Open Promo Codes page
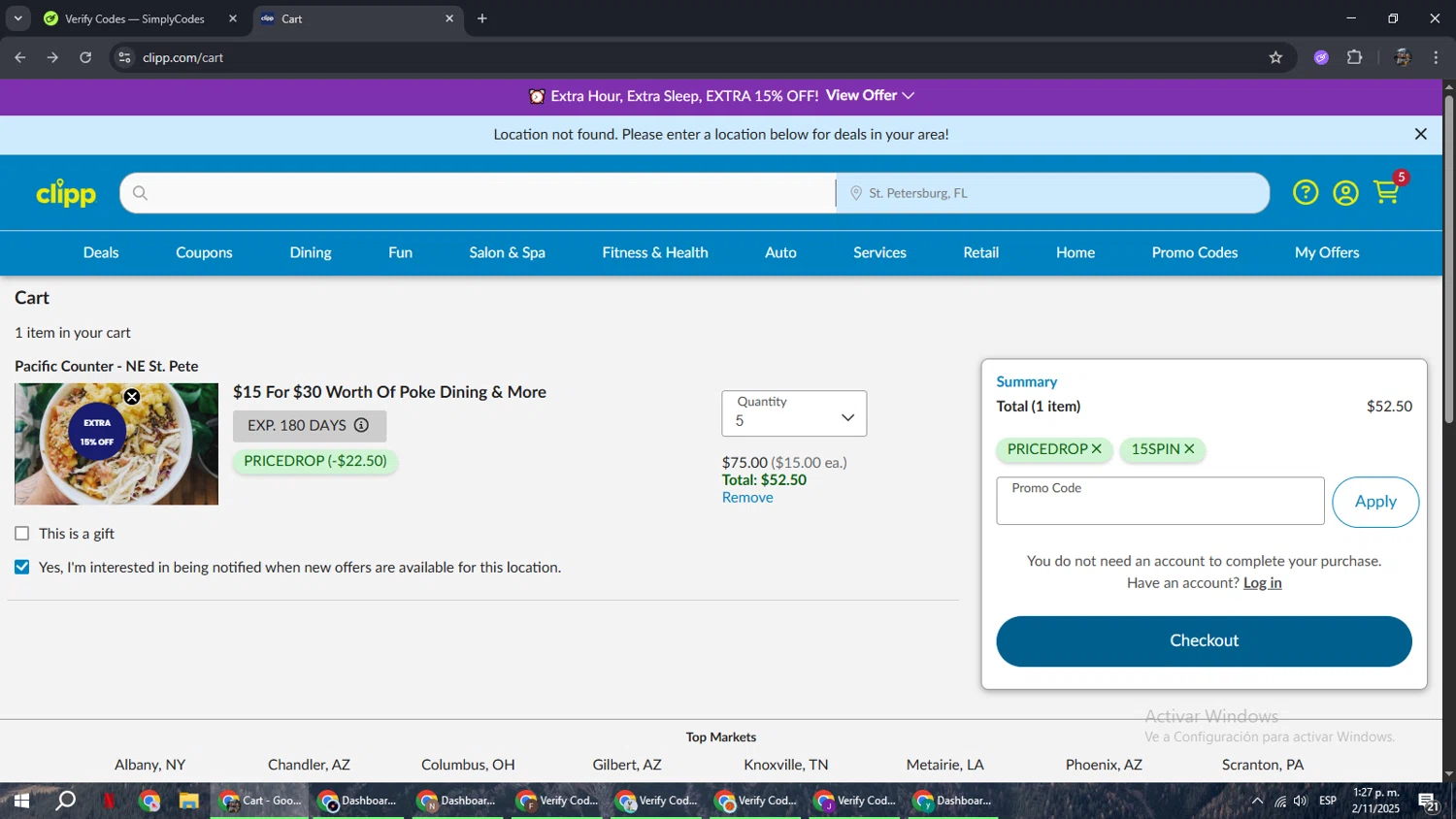This screenshot has height=819, width=1456. tap(1195, 252)
